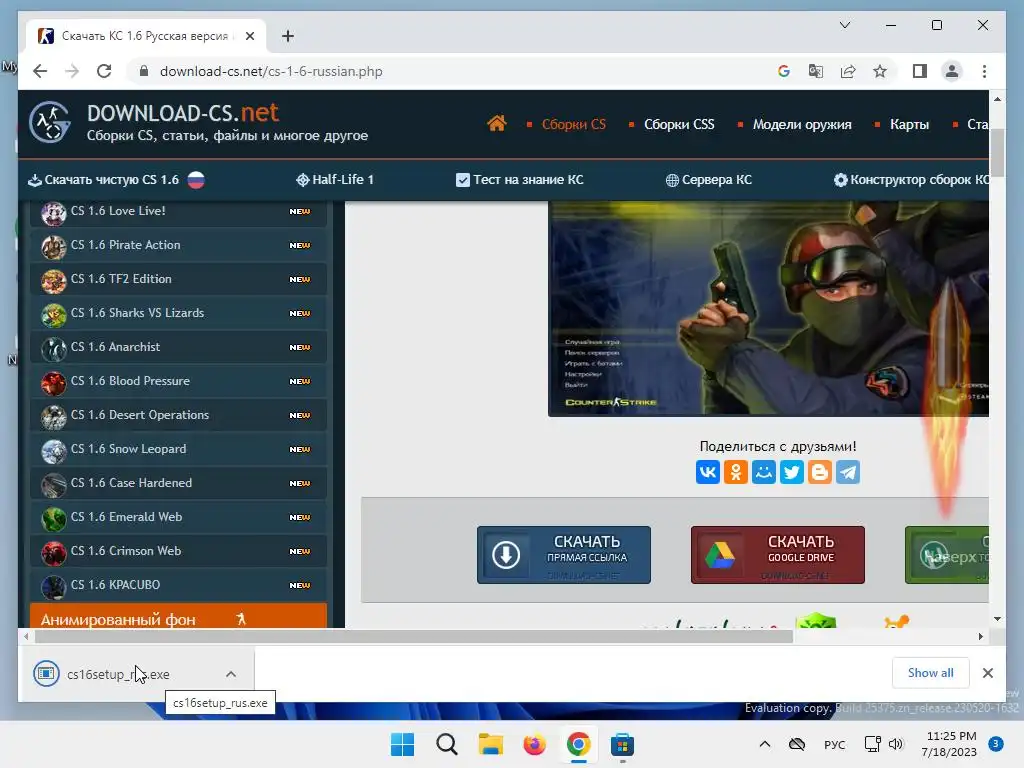Viewport: 1024px width, 768px height.
Task: Click the horizontal page scrollbar
Action: click(x=413, y=637)
